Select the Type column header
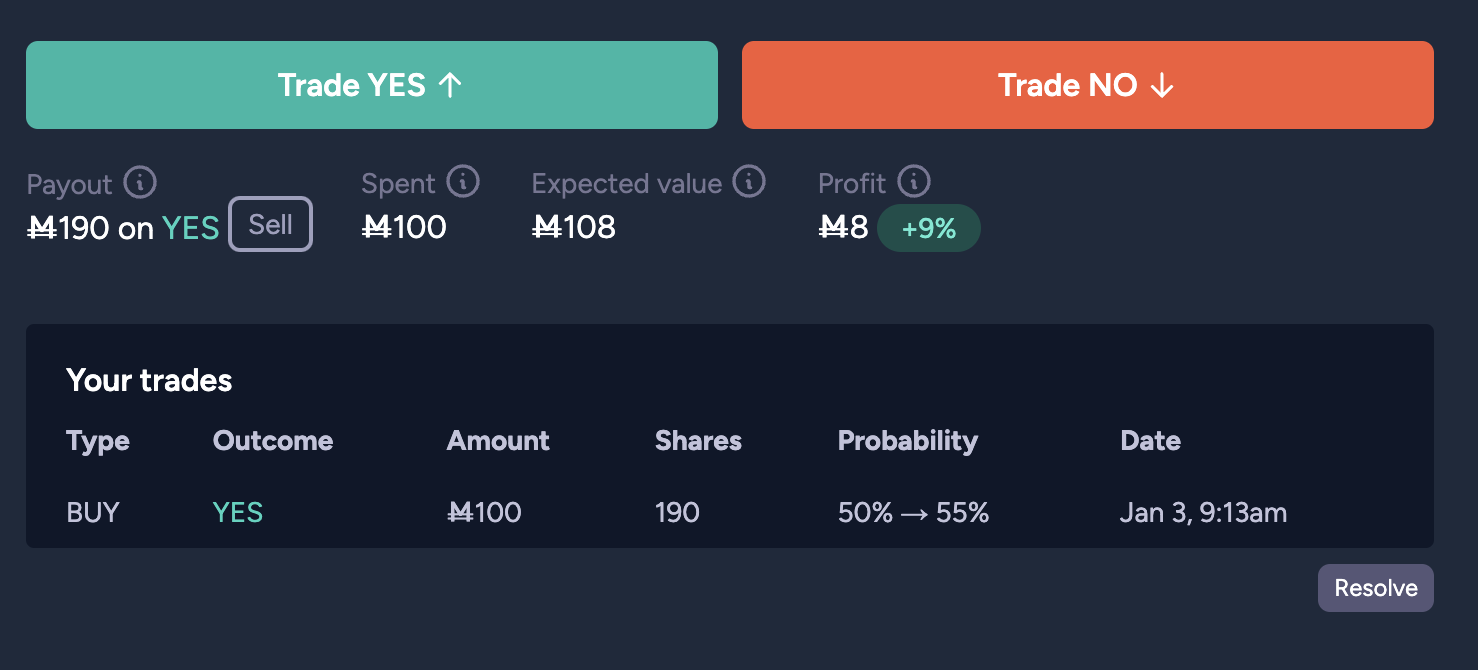This screenshot has width=1478, height=670. click(98, 441)
